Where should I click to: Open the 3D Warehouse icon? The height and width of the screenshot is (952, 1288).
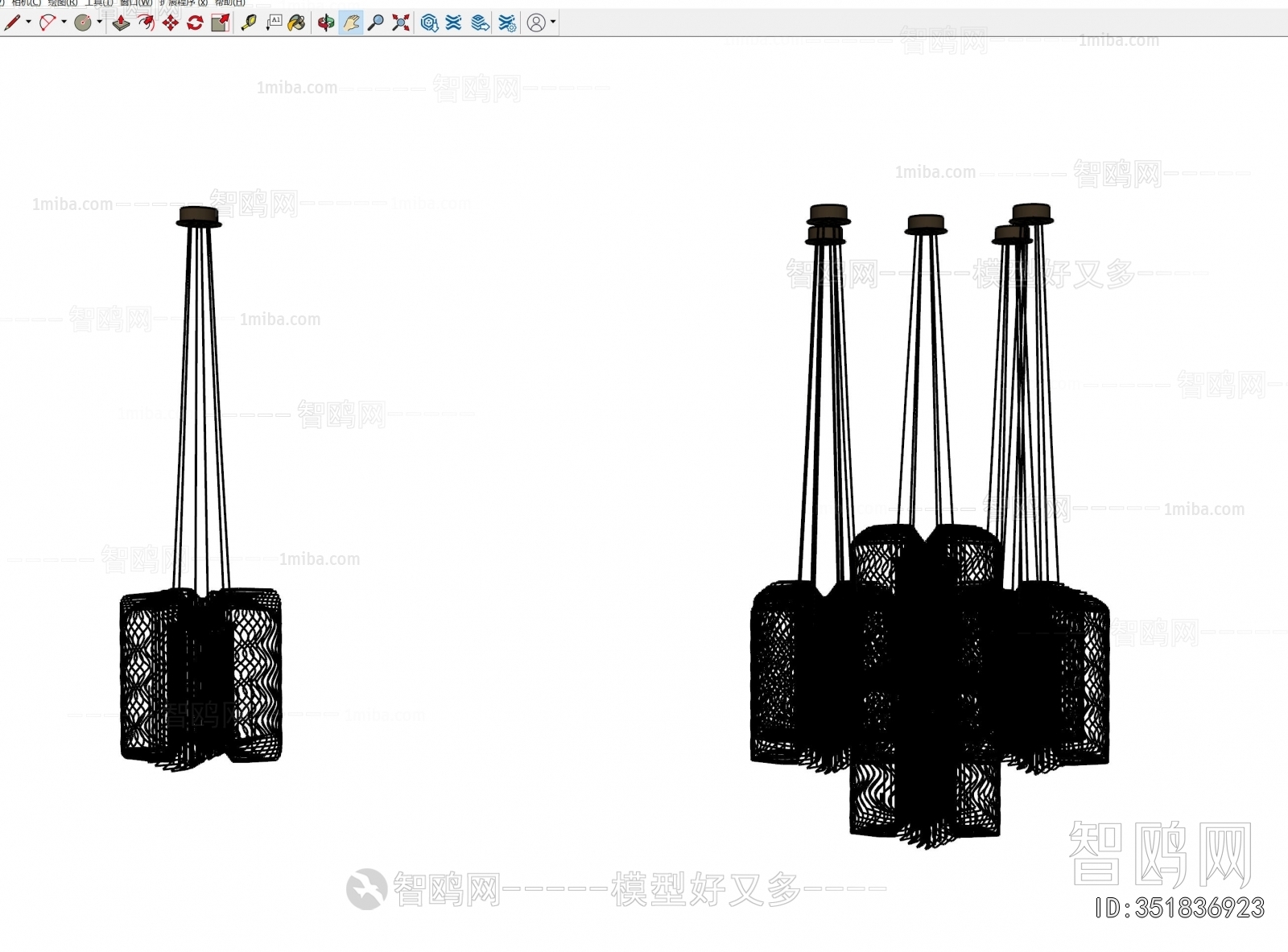430,23
